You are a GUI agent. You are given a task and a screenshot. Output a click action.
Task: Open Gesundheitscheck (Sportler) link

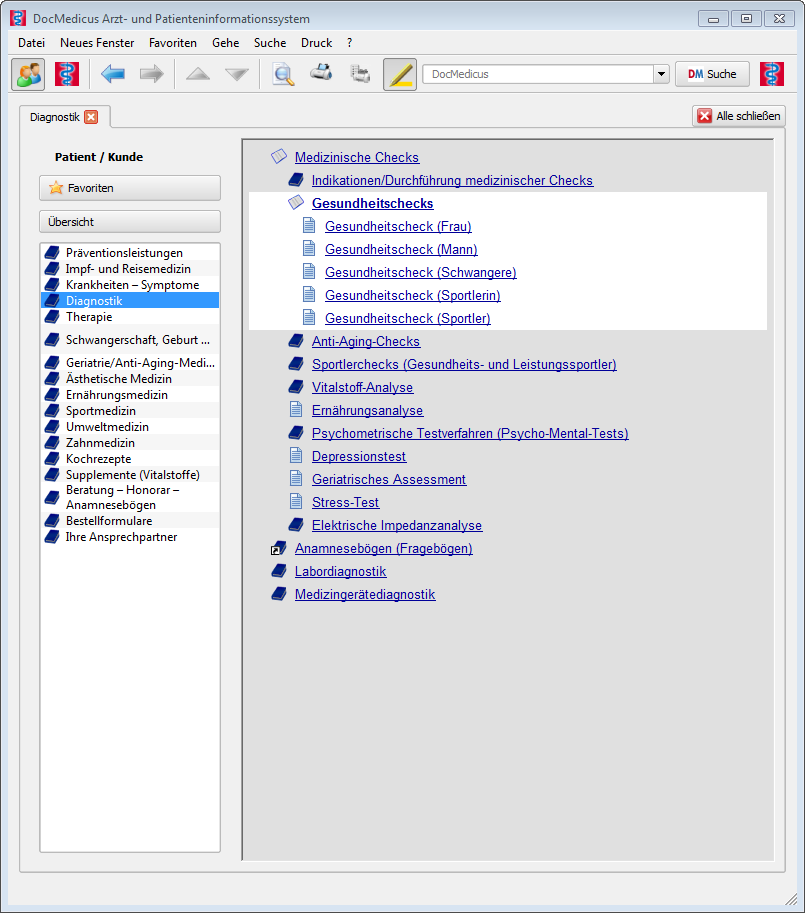point(407,319)
